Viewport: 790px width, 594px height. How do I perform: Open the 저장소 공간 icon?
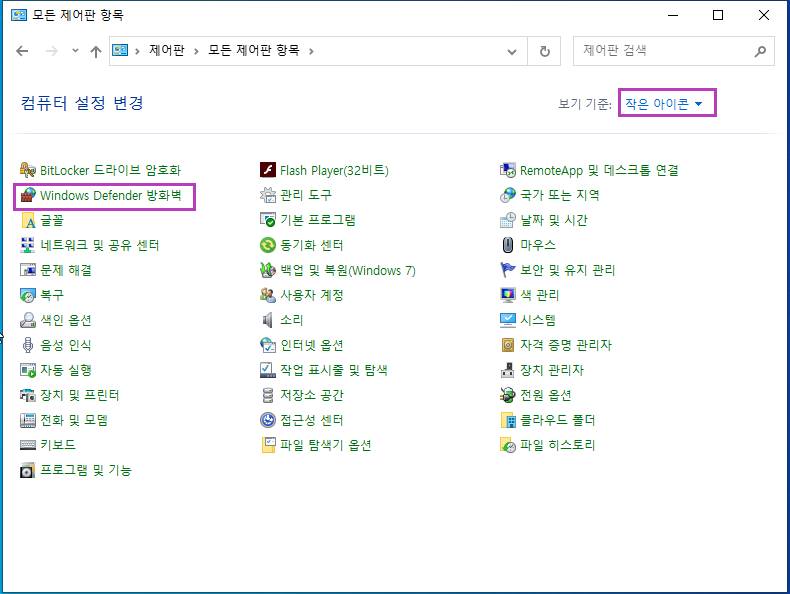268,395
